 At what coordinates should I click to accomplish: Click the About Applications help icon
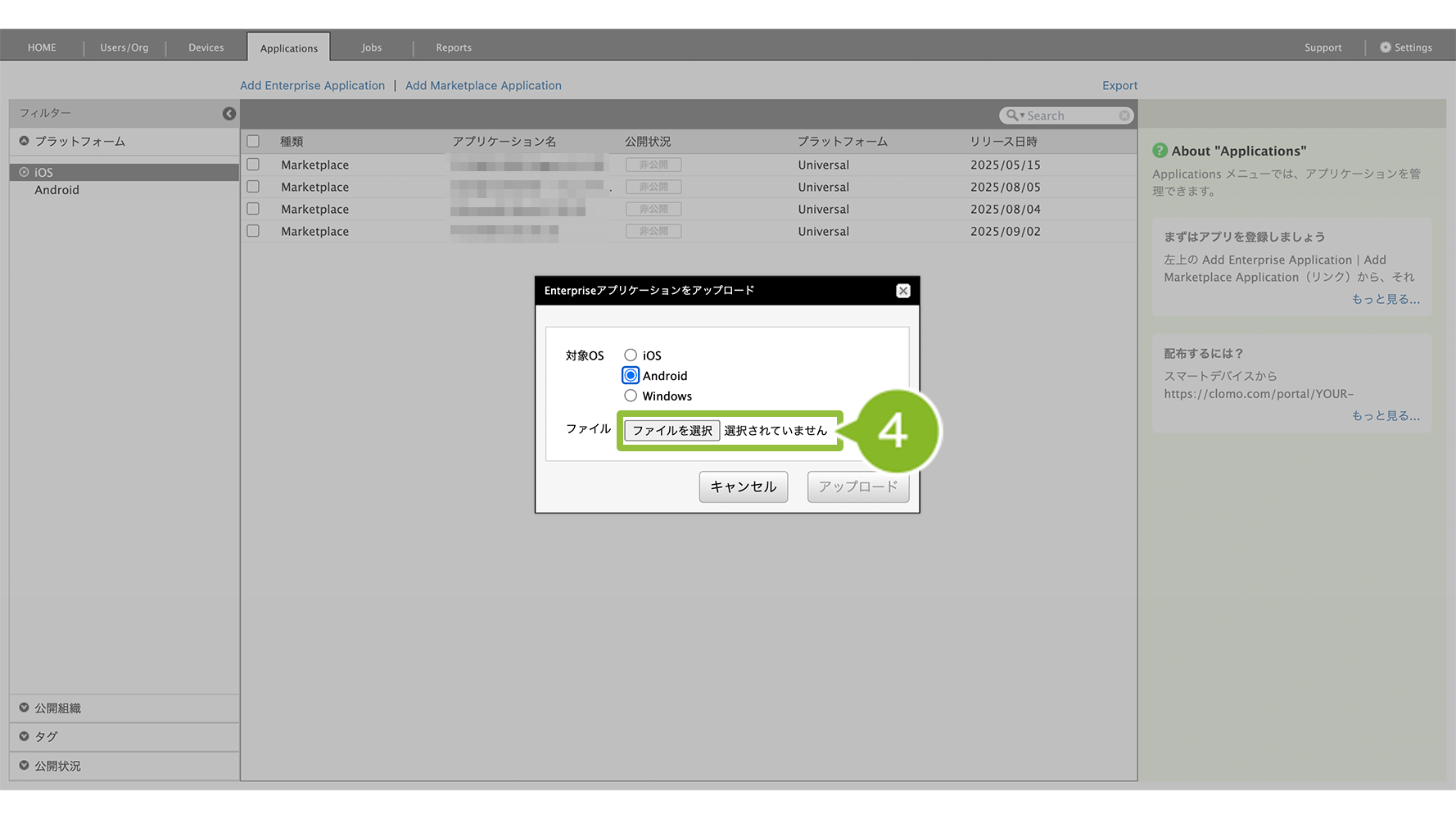[1160, 151]
